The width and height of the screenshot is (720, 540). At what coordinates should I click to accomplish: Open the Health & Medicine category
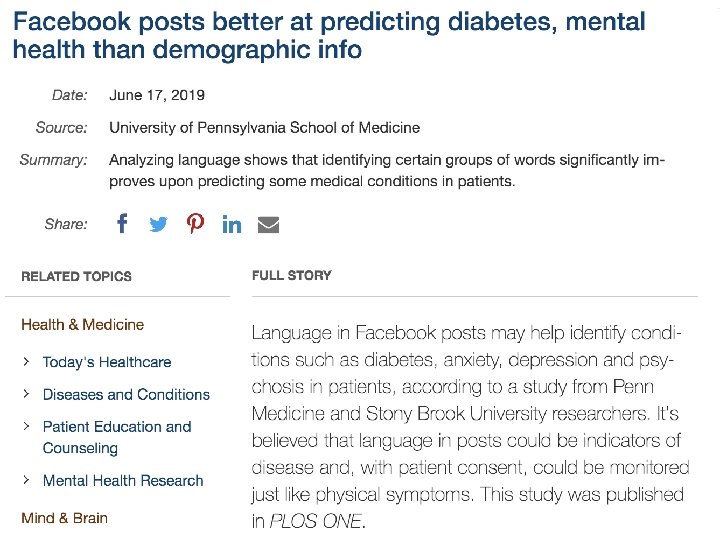[82, 324]
